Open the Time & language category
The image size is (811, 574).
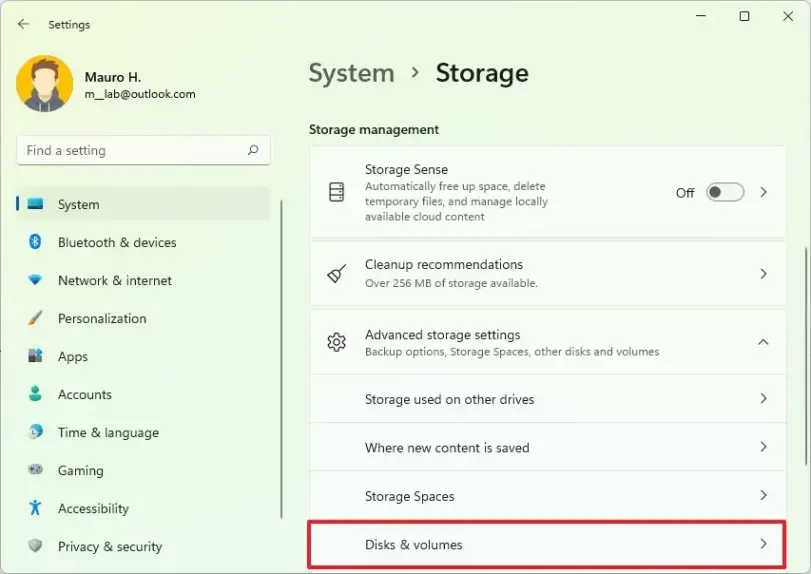[x=108, y=432]
